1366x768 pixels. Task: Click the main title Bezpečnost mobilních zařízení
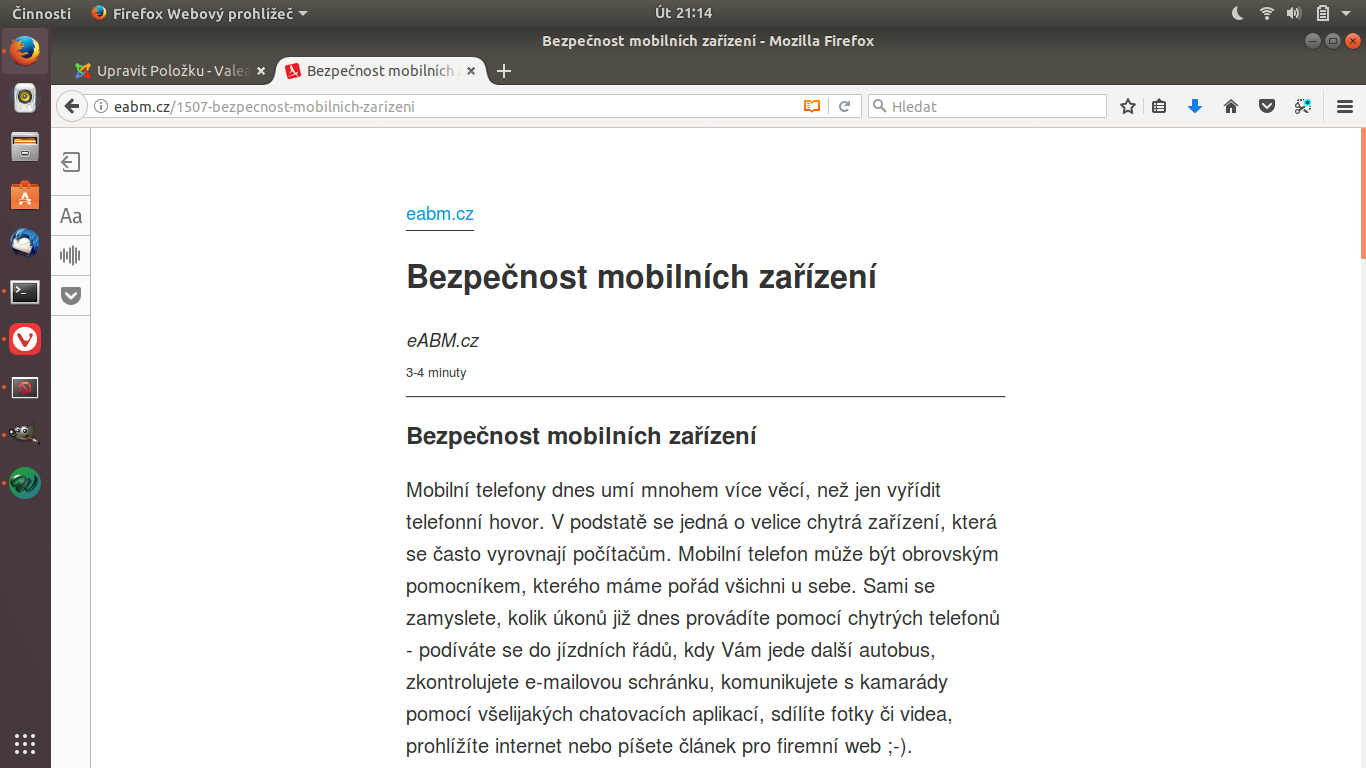[x=641, y=276]
